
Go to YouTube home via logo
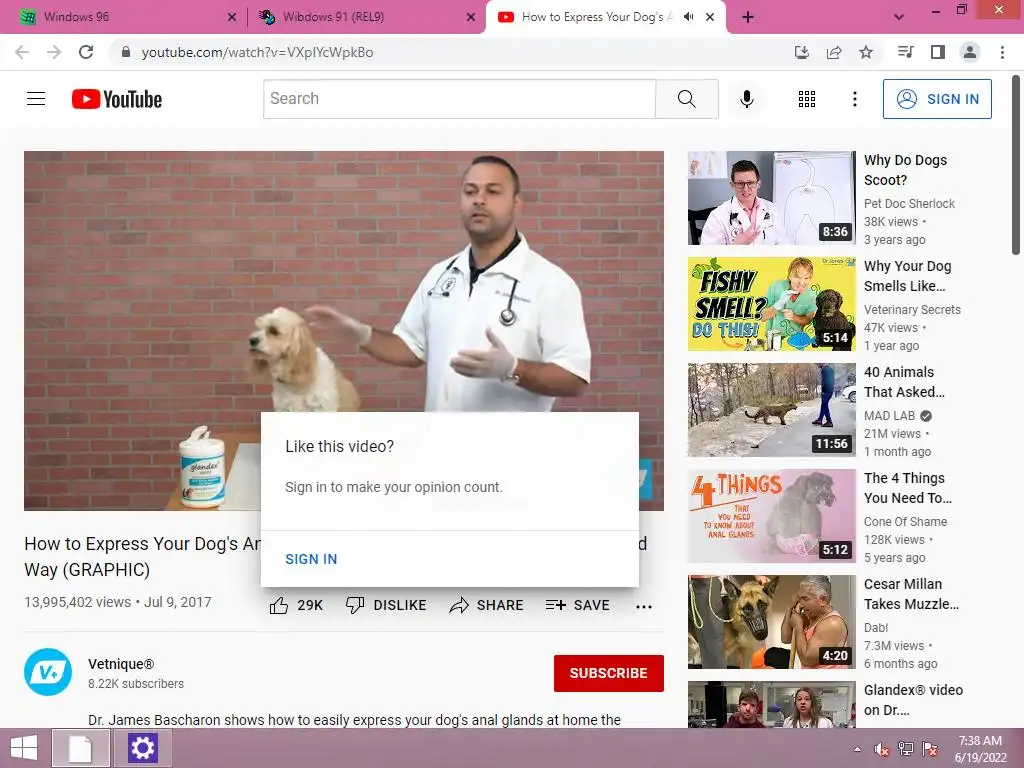(117, 99)
